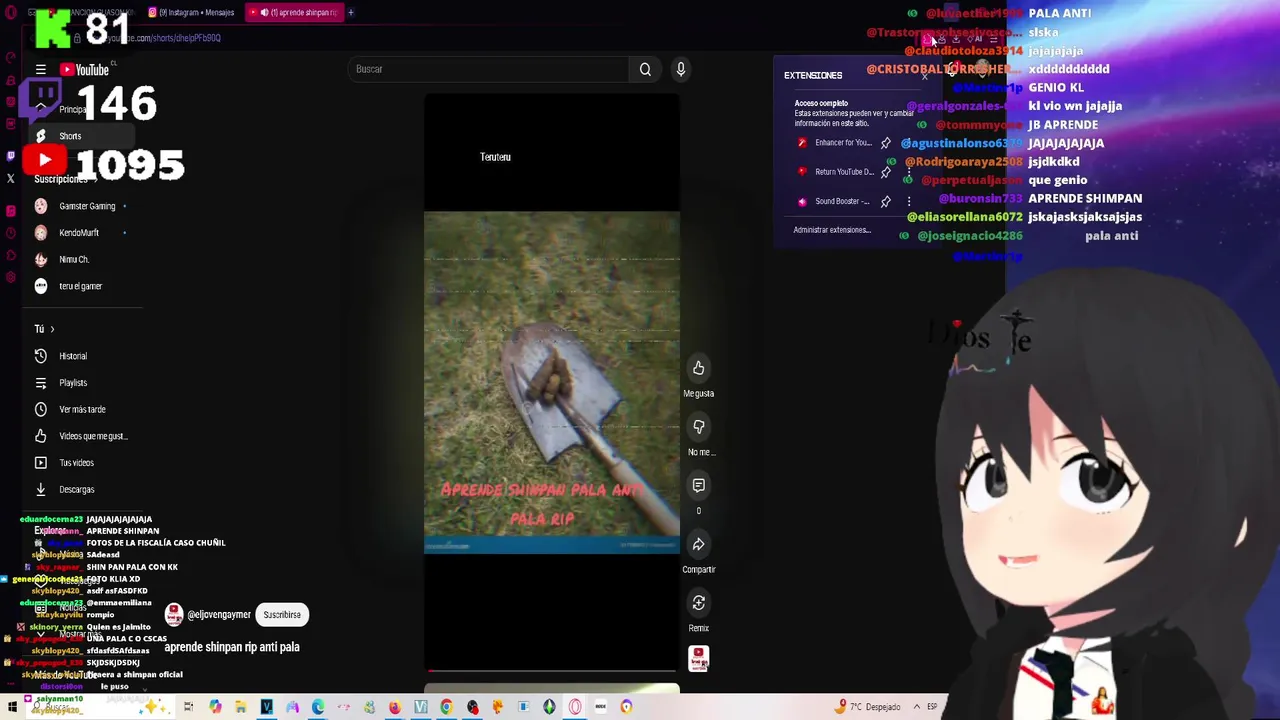Image resolution: width=1280 pixels, height=720 pixels.
Task: Open Edge from the taskbar
Action: coord(318,707)
